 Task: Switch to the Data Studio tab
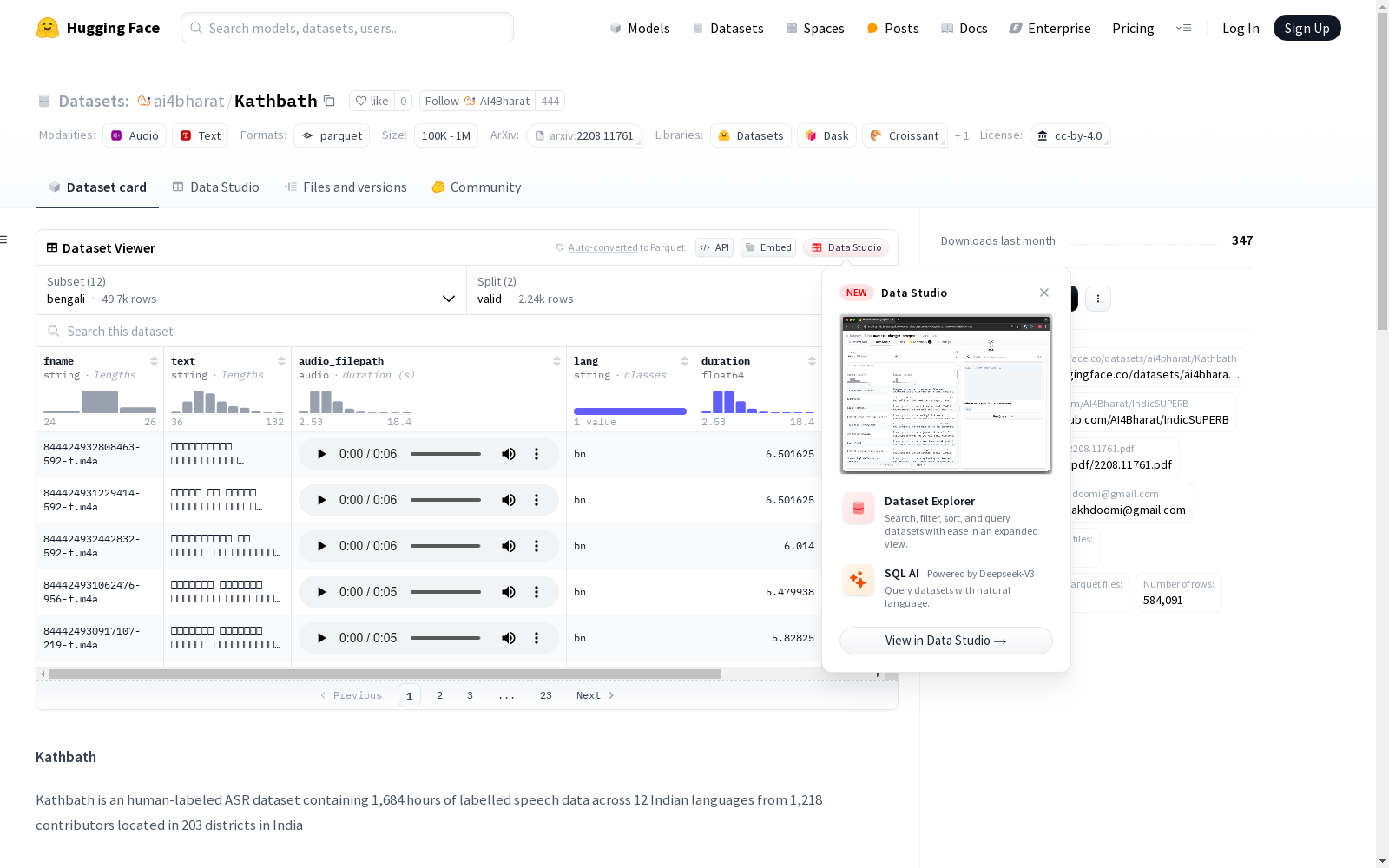(215, 187)
